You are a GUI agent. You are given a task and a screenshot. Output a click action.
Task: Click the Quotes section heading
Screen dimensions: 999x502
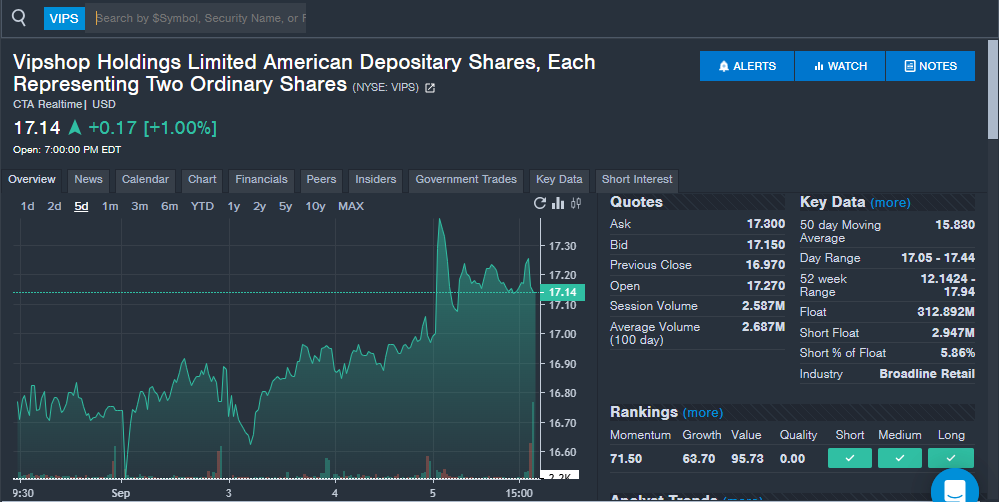pos(636,203)
